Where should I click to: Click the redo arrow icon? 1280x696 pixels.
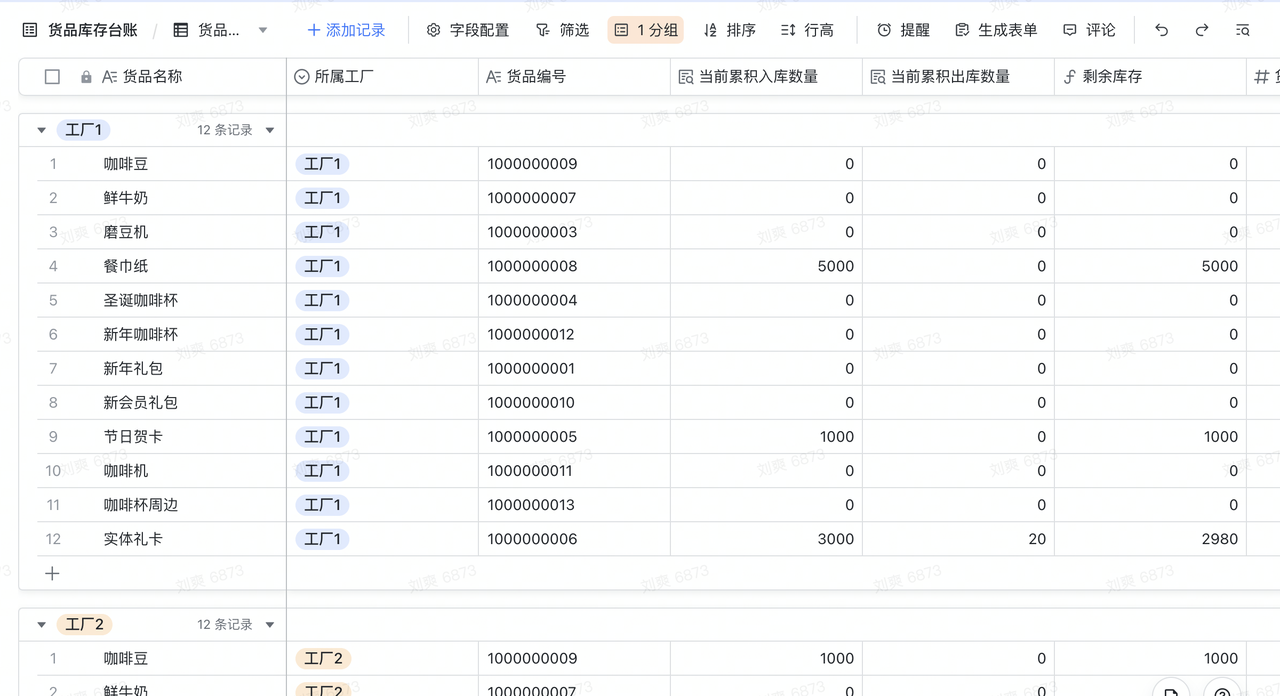1202,30
